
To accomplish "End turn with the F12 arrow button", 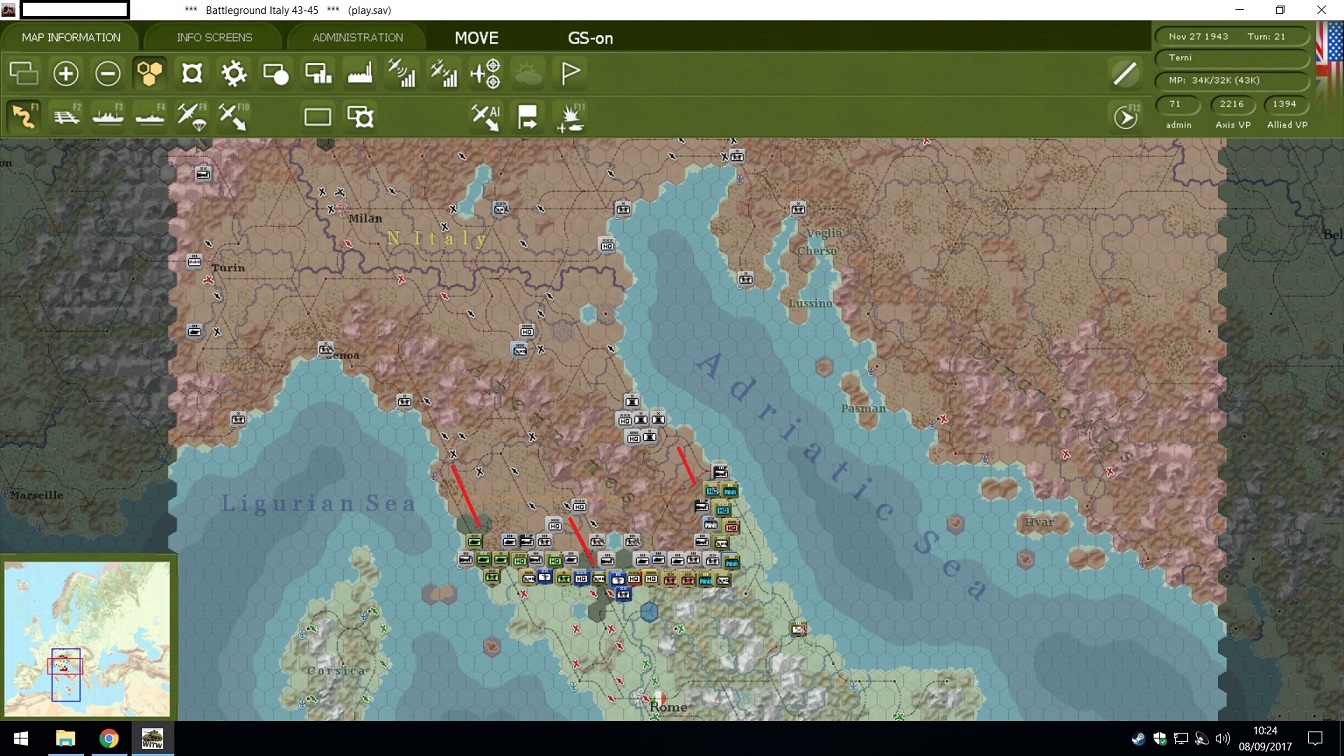I will coord(1126,117).
